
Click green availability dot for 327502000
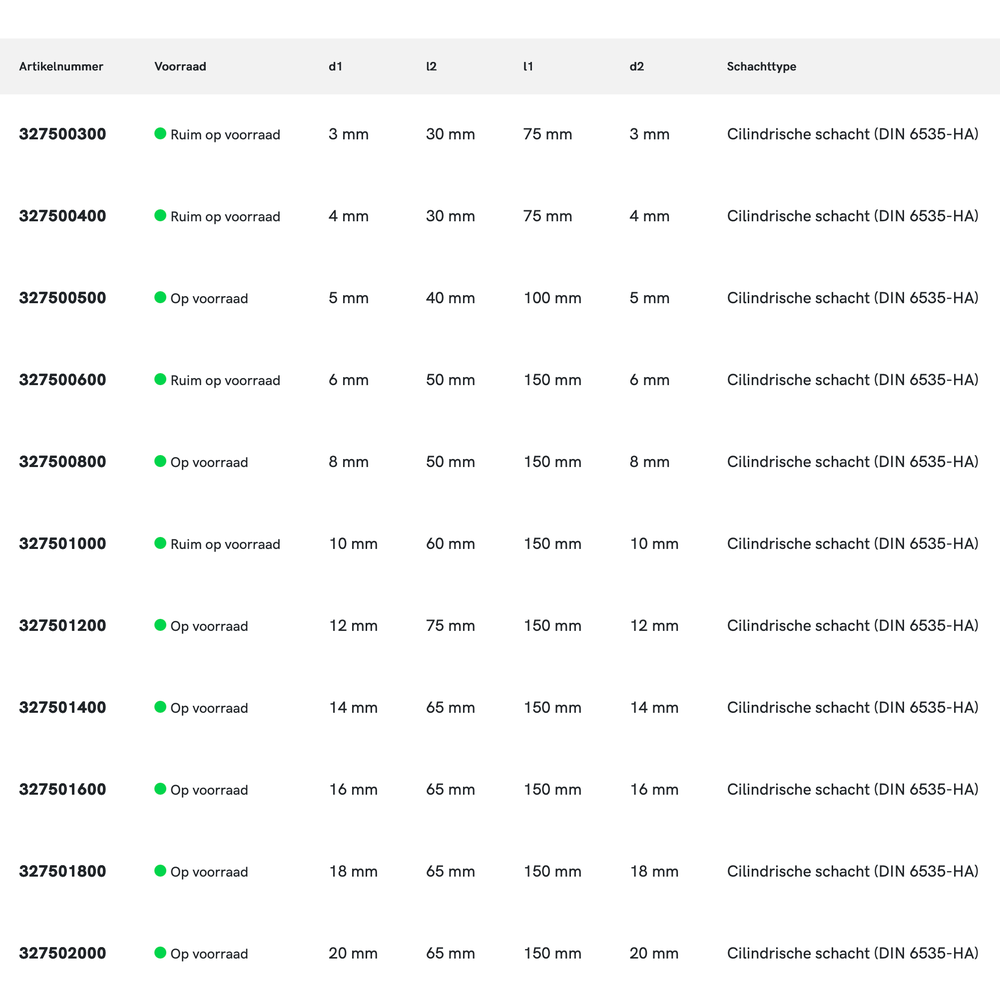(x=160, y=953)
